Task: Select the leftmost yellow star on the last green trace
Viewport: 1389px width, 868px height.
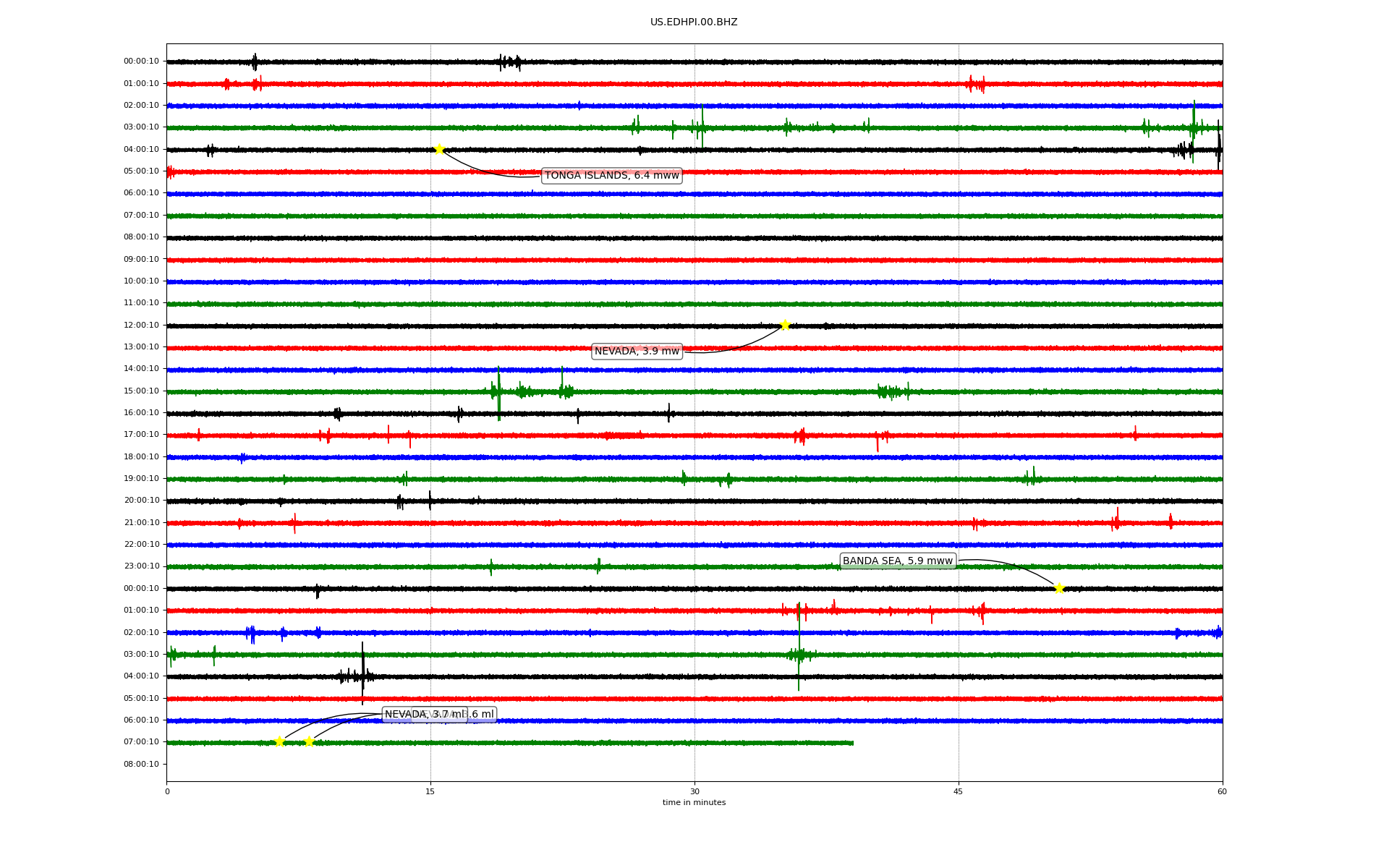Action: coord(280,741)
